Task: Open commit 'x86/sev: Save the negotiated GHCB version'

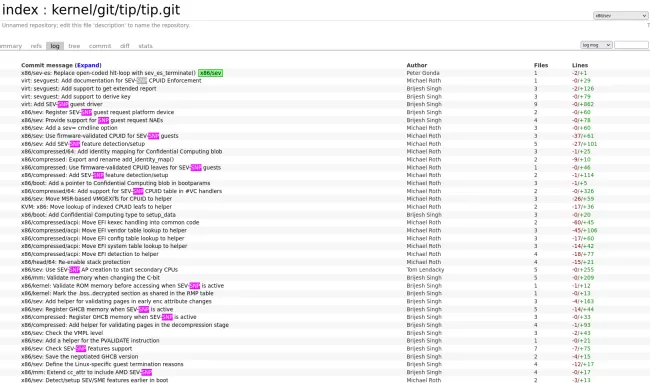Action: coord(80,356)
